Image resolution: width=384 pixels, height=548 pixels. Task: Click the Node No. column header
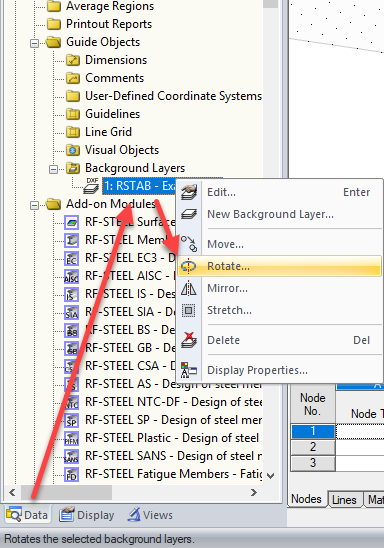(x=313, y=404)
